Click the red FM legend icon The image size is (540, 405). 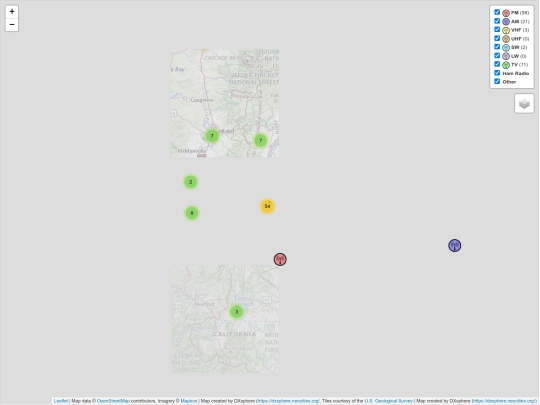tap(506, 13)
